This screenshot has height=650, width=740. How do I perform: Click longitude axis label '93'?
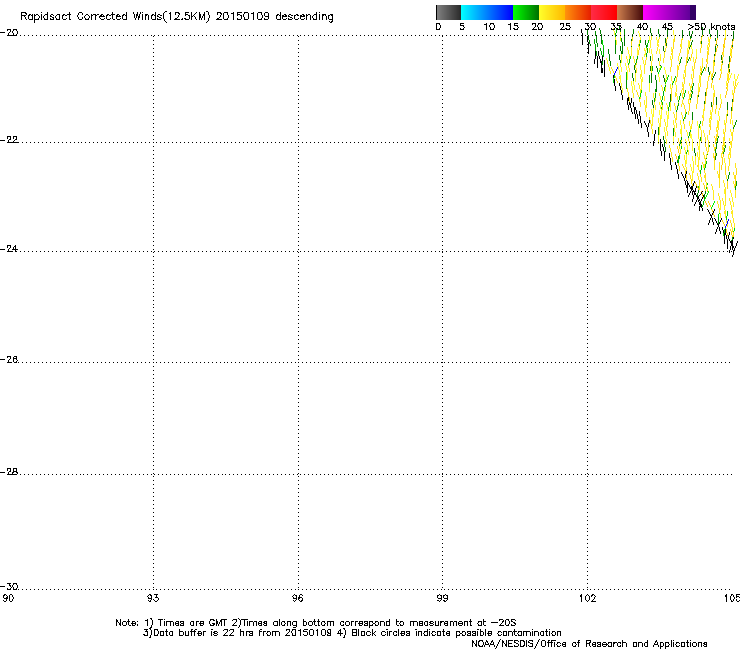tap(153, 598)
